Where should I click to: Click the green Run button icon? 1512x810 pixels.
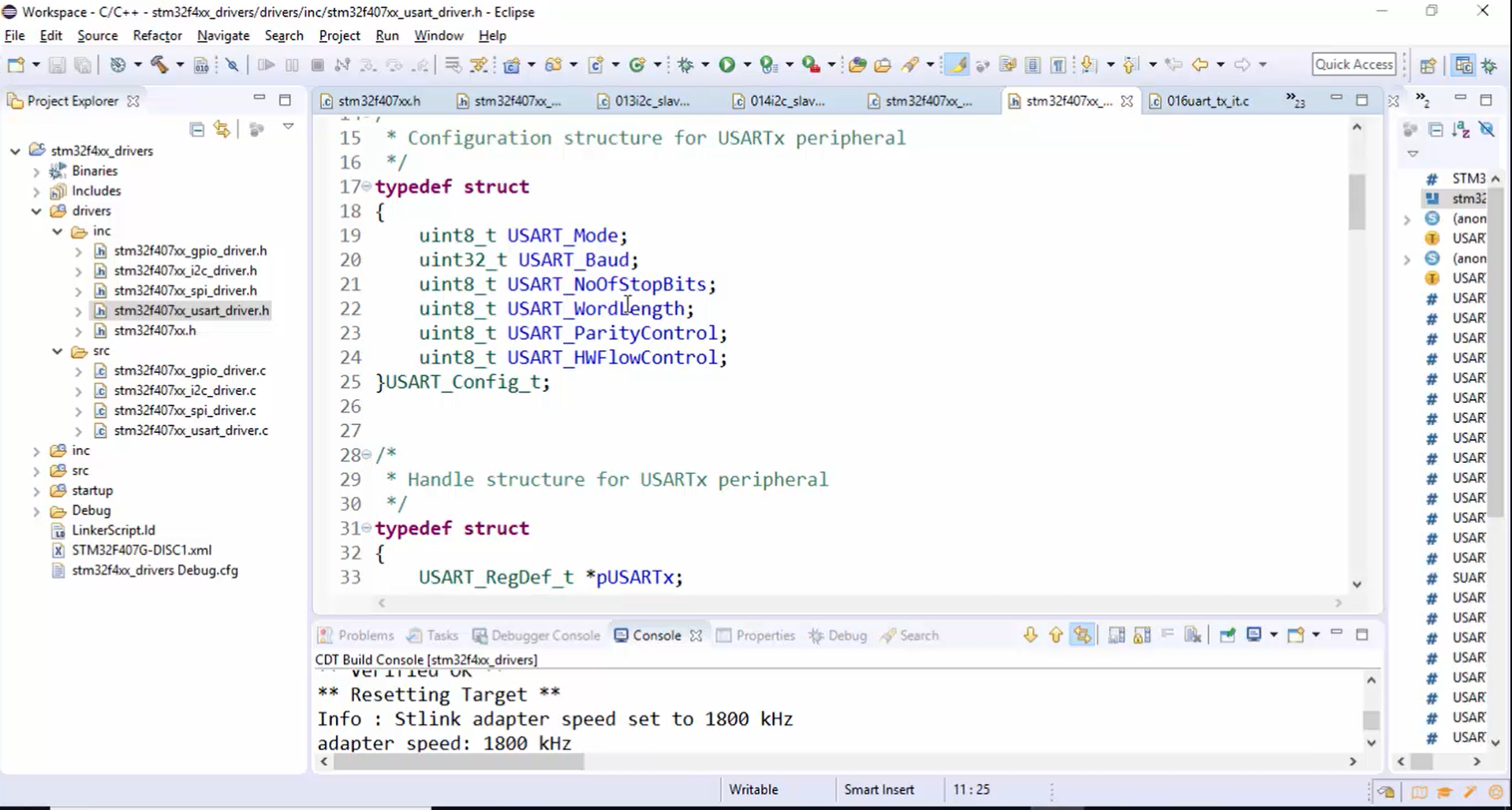726,65
